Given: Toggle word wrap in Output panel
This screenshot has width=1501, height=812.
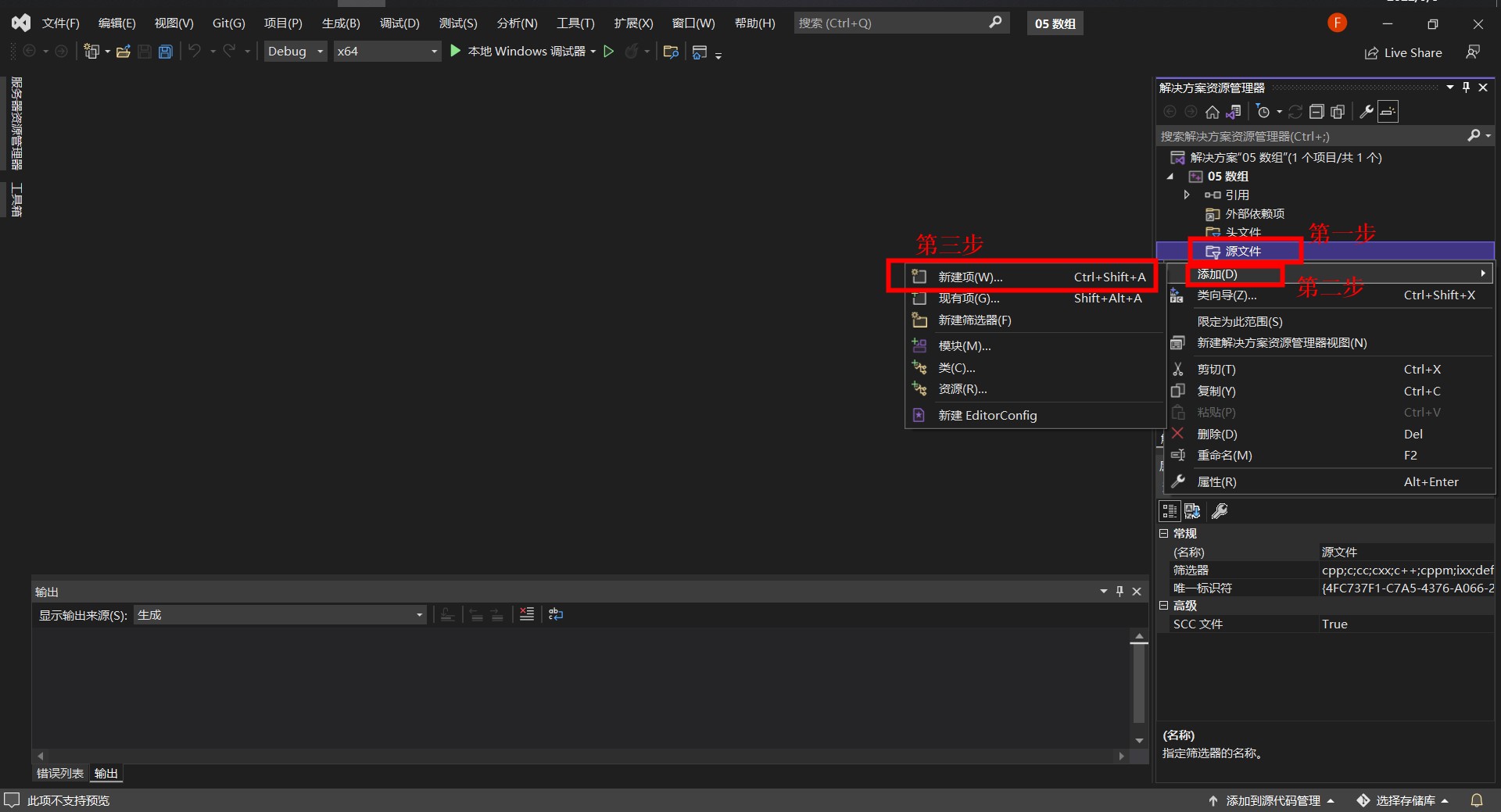Looking at the screenshot, I should tap(556, 615).
